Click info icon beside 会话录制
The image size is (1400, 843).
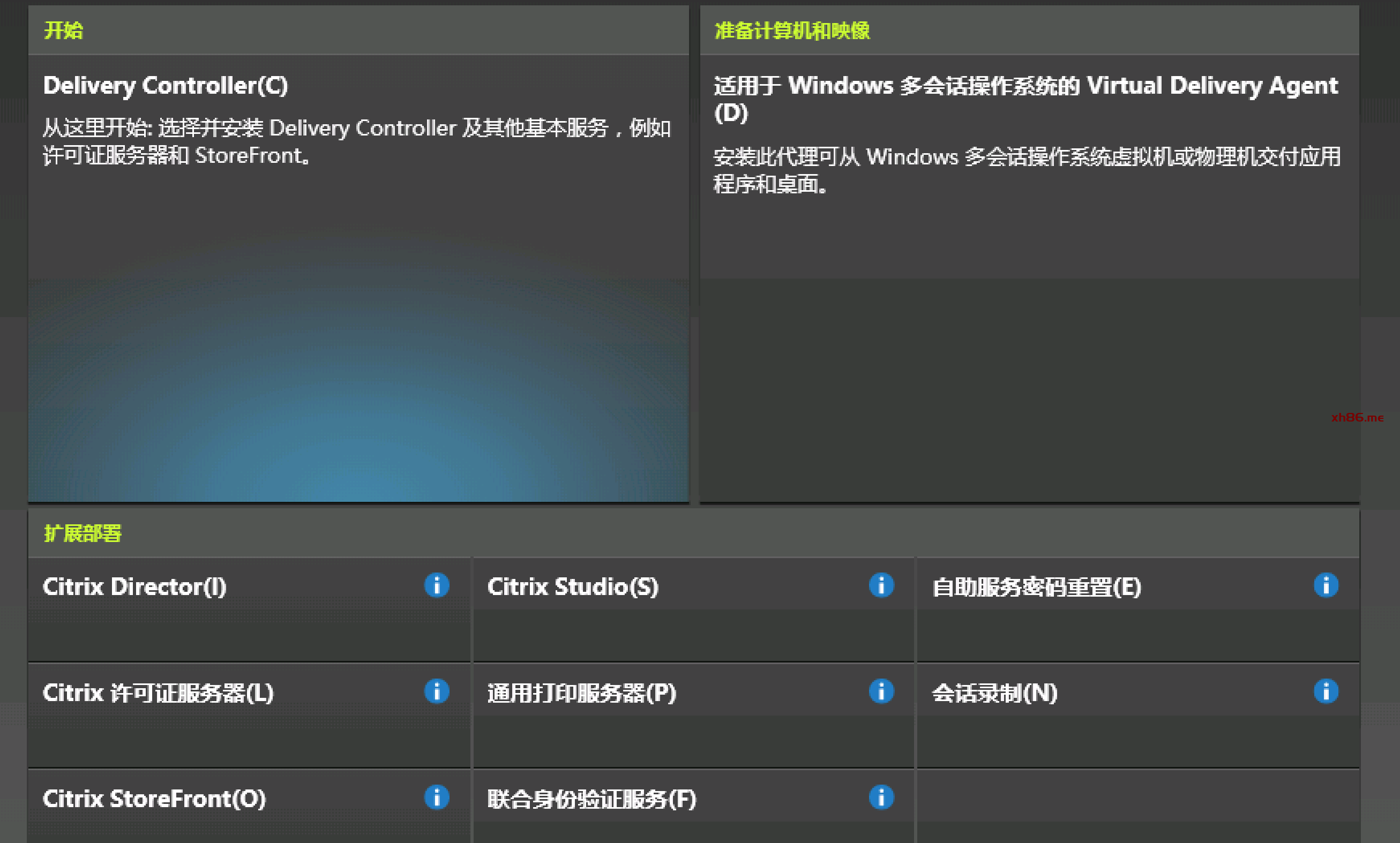[x=1326, y=691]
